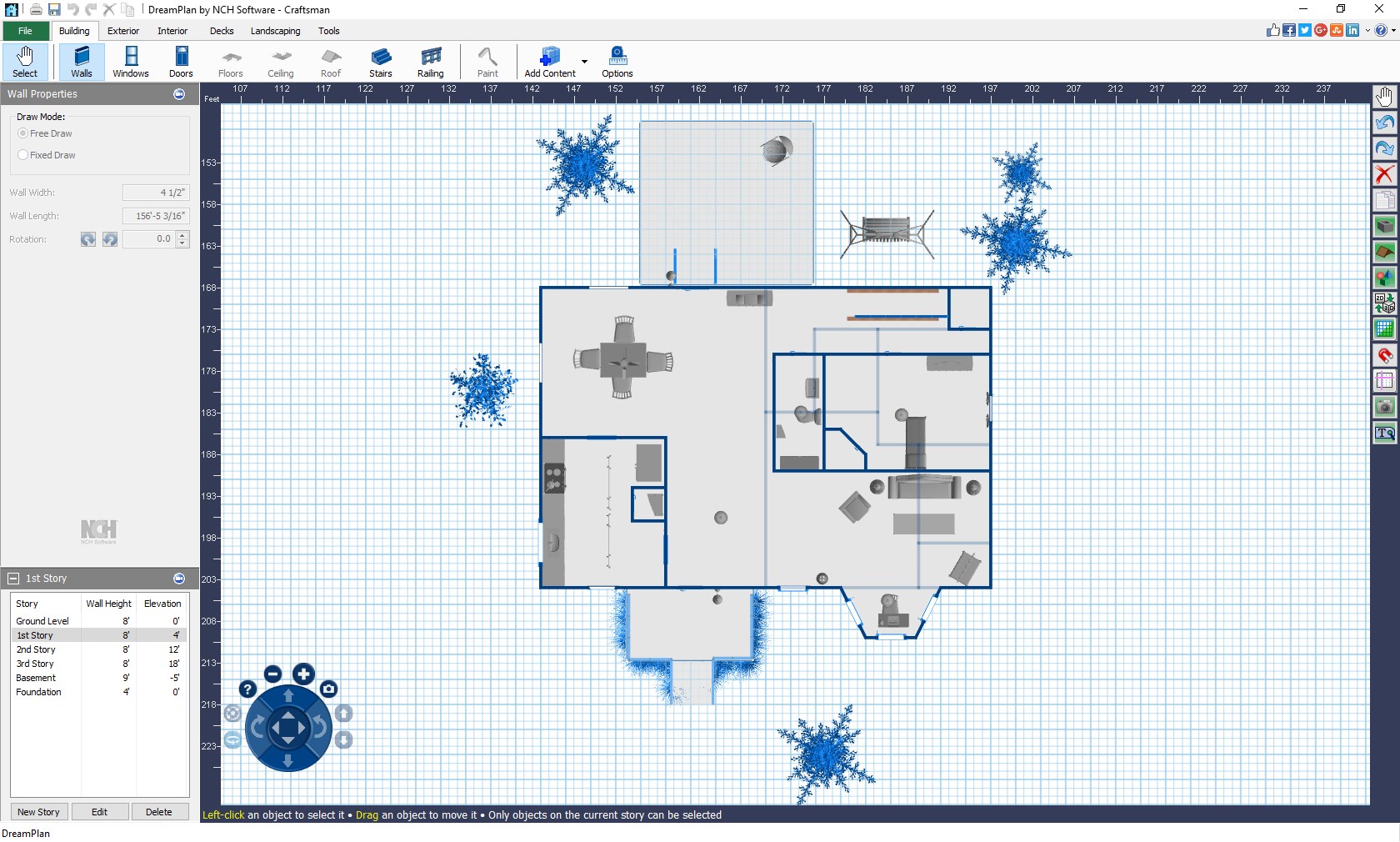Toggle grid display in the side toolbar
Image resolution: width=1400 pixels, height=842 pixels.
coord(1384,329)
